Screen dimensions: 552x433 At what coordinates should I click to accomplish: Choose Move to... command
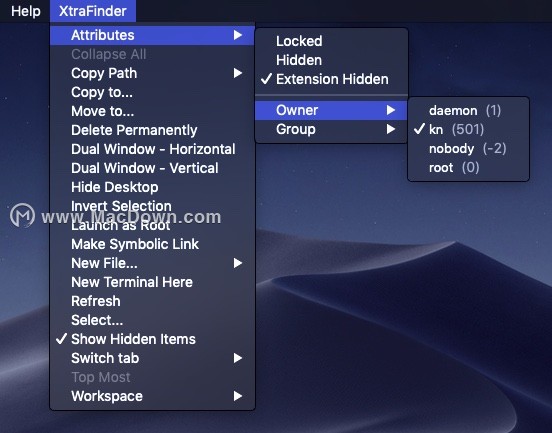[152, 111]
